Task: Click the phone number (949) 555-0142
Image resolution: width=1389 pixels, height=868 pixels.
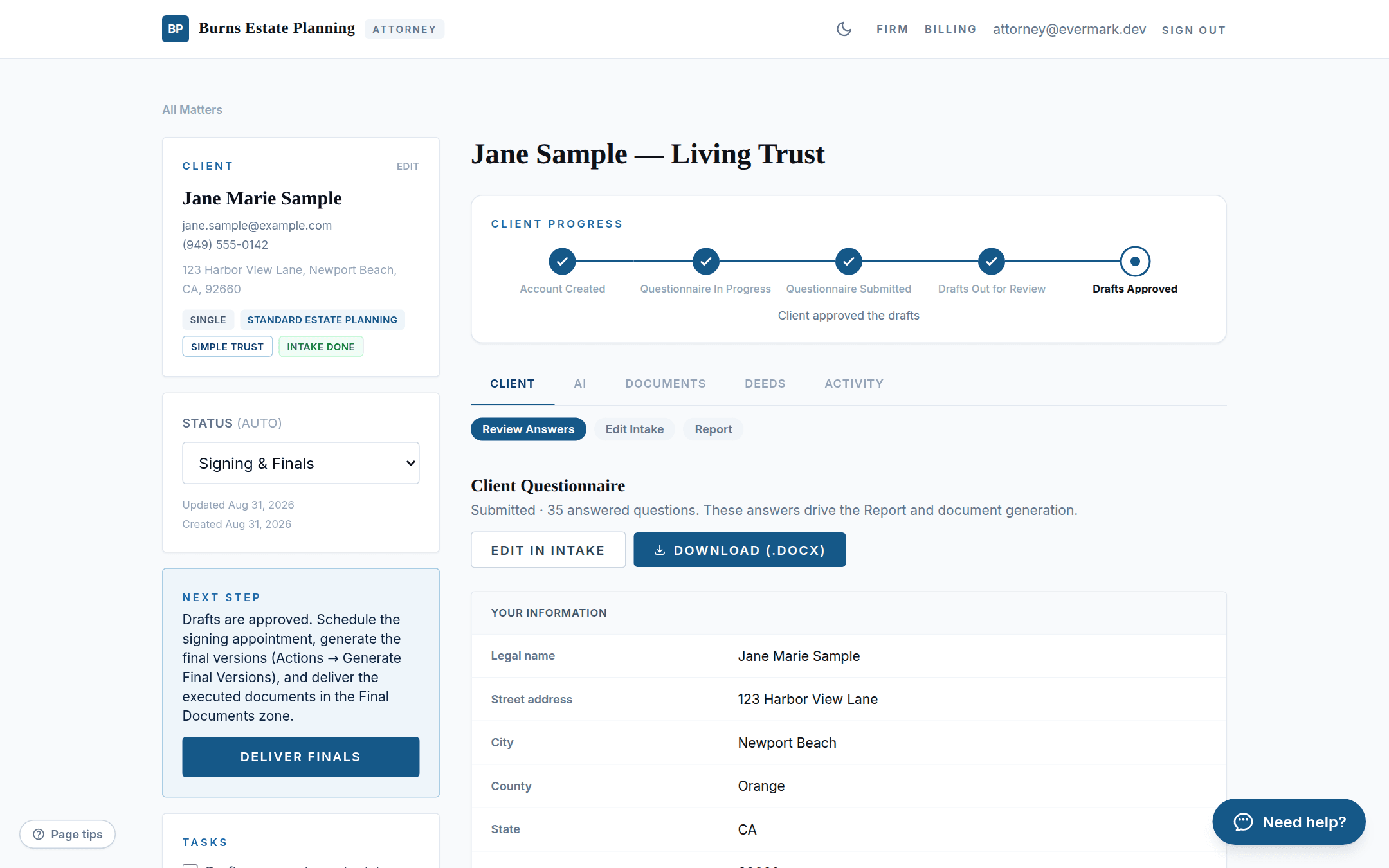Action: (x=225, y=245)
